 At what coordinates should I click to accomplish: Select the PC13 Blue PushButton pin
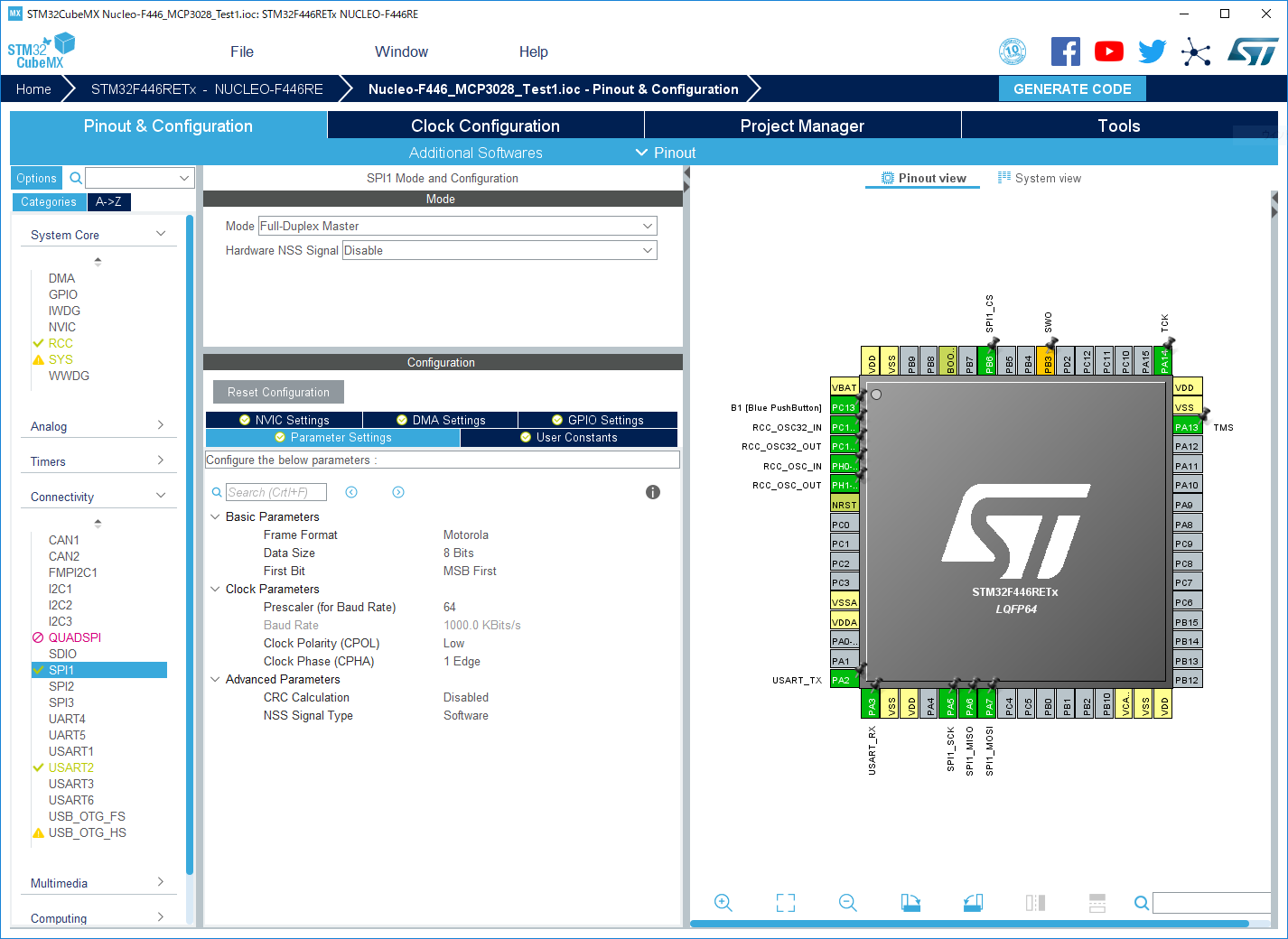click(x=845, y=407)
